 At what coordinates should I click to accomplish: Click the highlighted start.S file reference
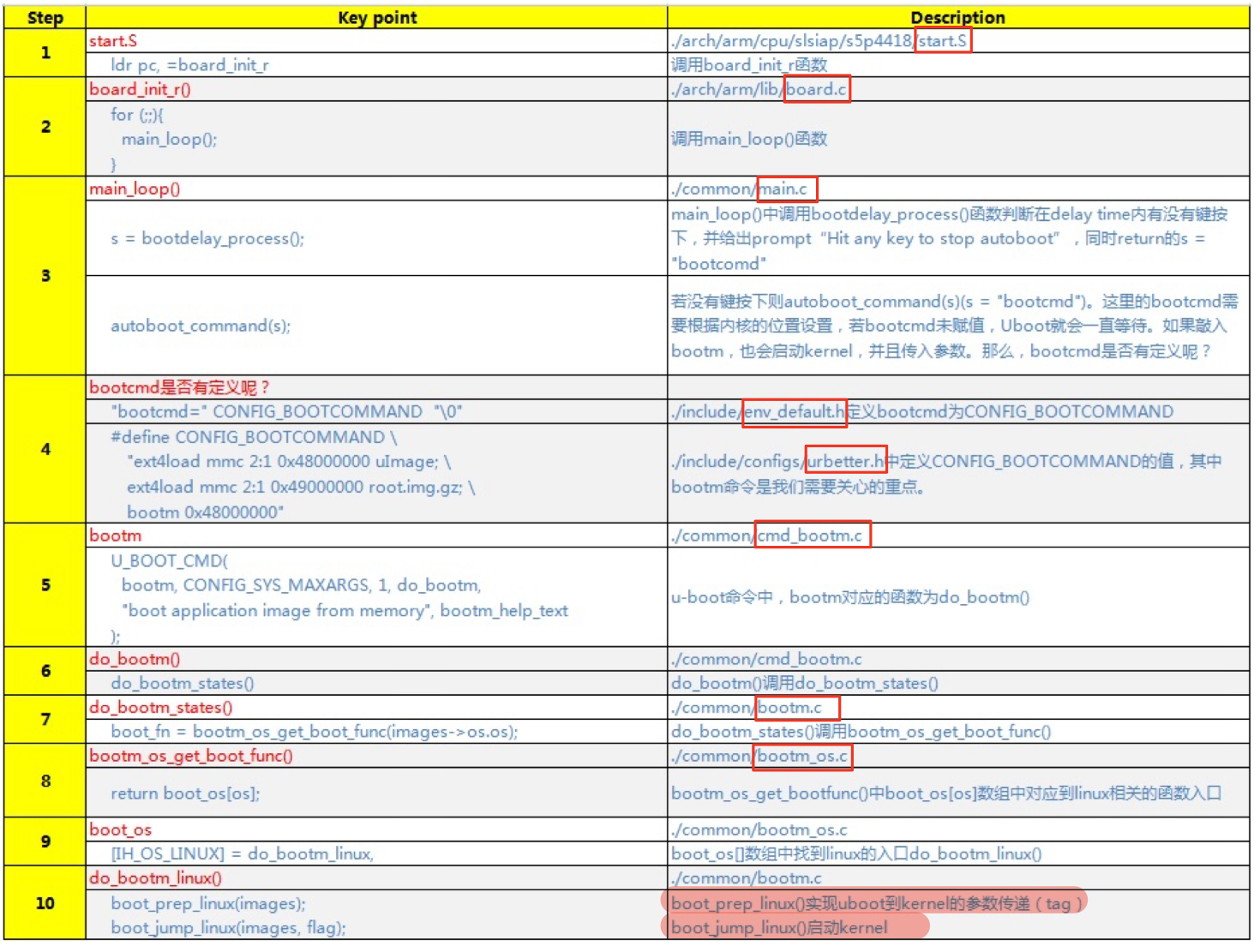coord(942,40)
